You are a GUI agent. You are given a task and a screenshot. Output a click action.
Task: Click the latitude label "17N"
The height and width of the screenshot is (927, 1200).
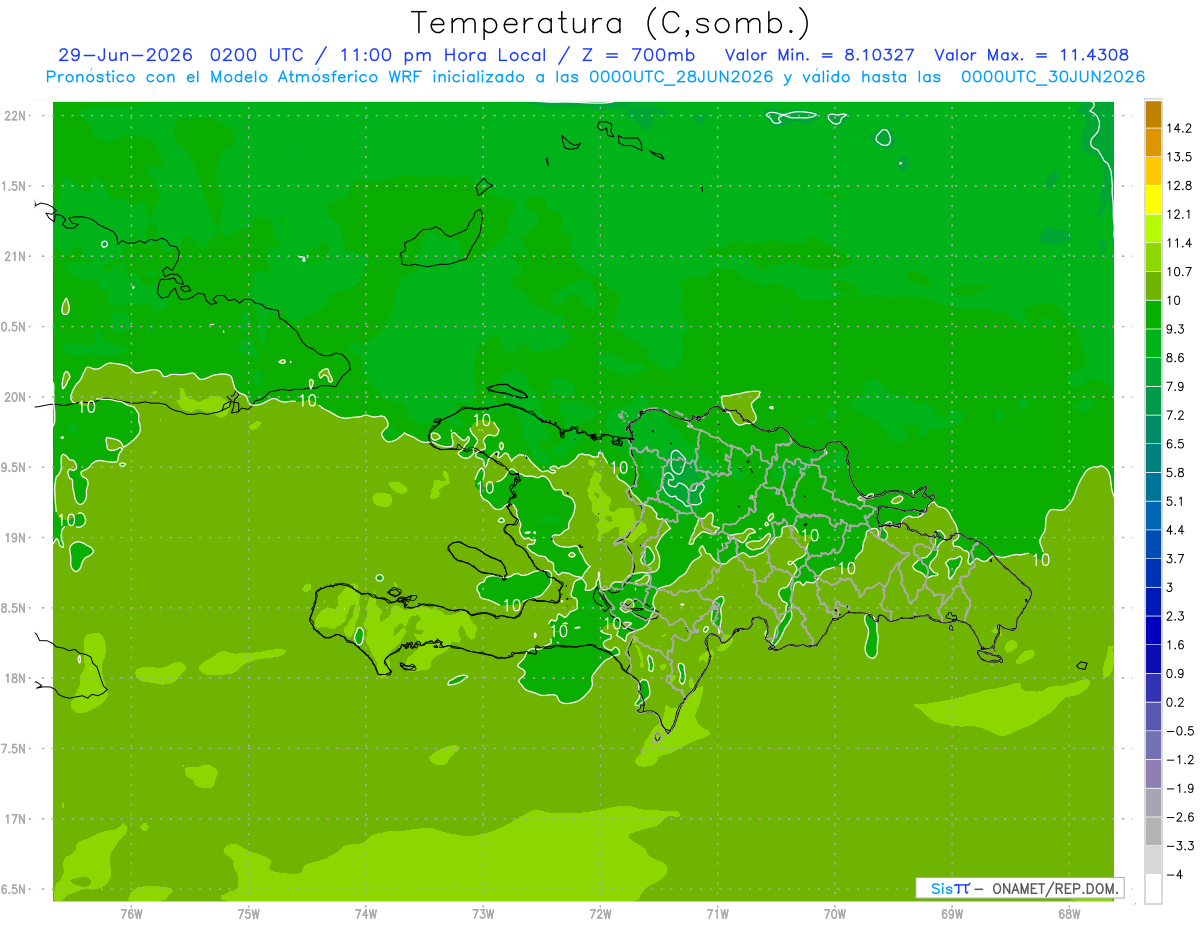pos(15,819)
